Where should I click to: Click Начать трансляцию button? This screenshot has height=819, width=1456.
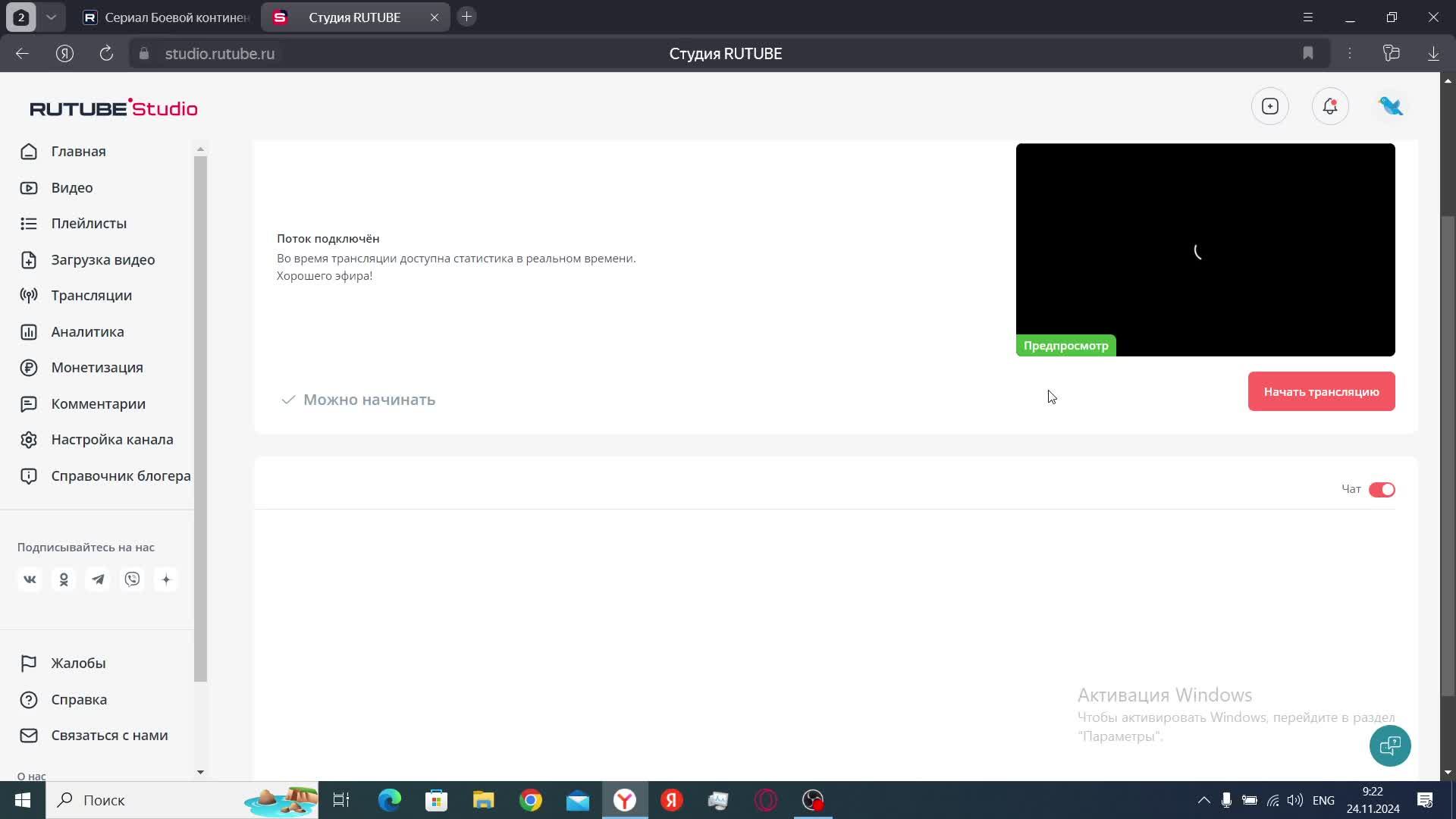1321,391
